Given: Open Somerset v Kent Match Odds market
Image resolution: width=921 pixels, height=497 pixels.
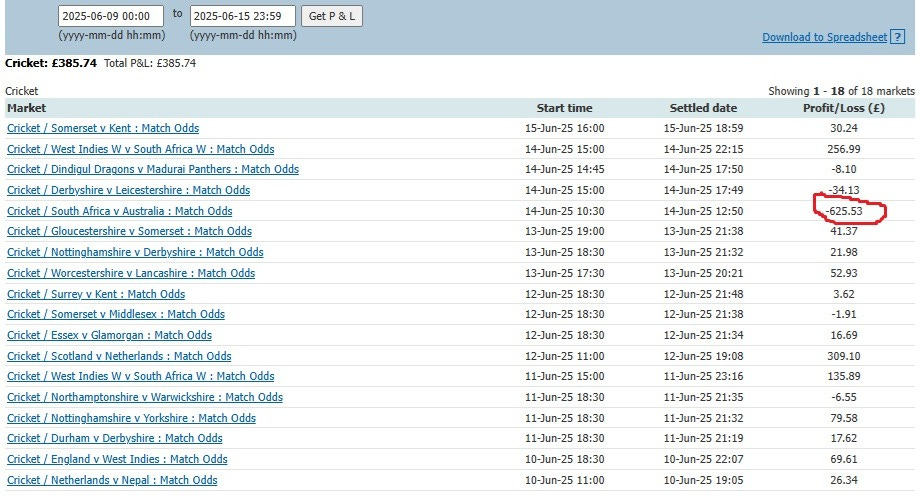Looking at the screenshot, I should [103, 128].
